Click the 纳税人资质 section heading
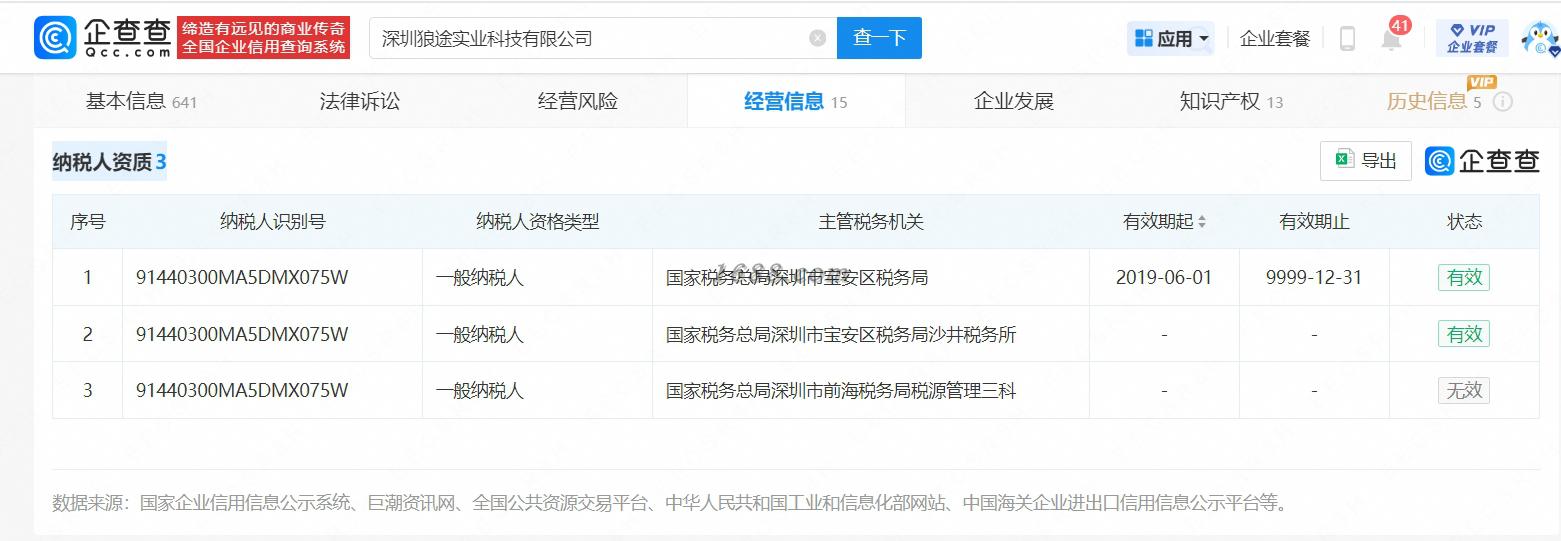This screenshot has width=1561, height=541. [109, 161]
